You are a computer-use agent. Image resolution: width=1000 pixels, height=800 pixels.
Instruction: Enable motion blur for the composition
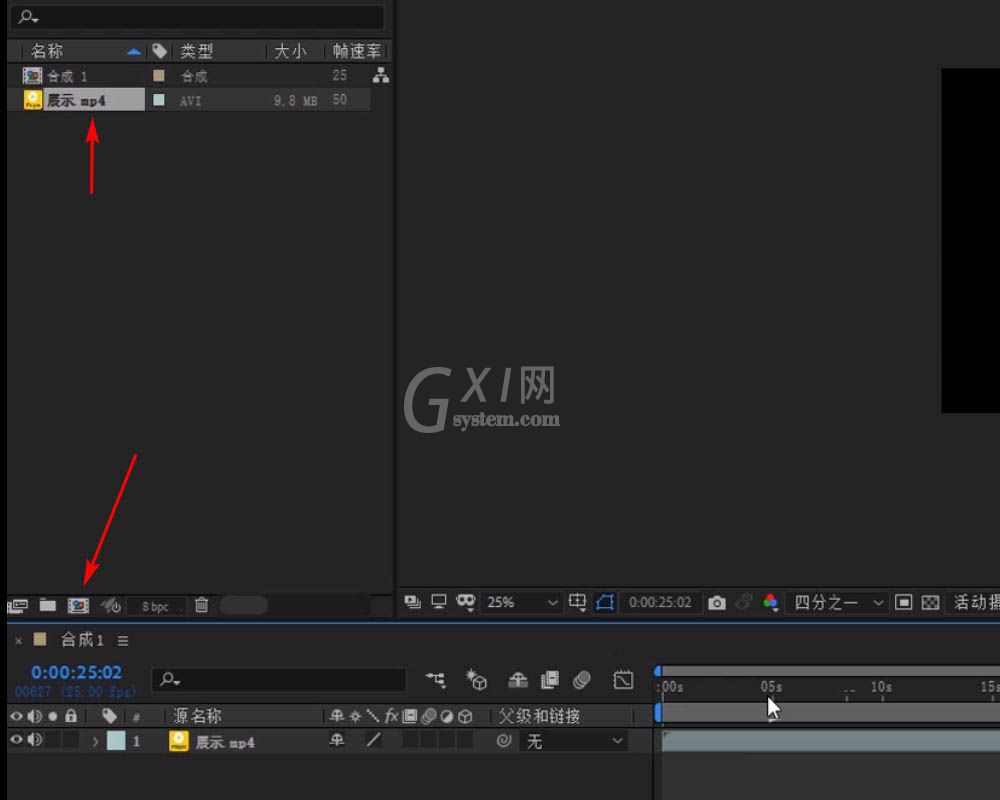[x=582, y=680]
